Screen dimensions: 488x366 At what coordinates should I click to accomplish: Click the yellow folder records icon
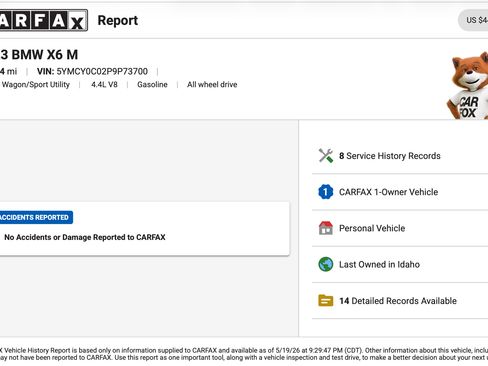tap(326, 301)
